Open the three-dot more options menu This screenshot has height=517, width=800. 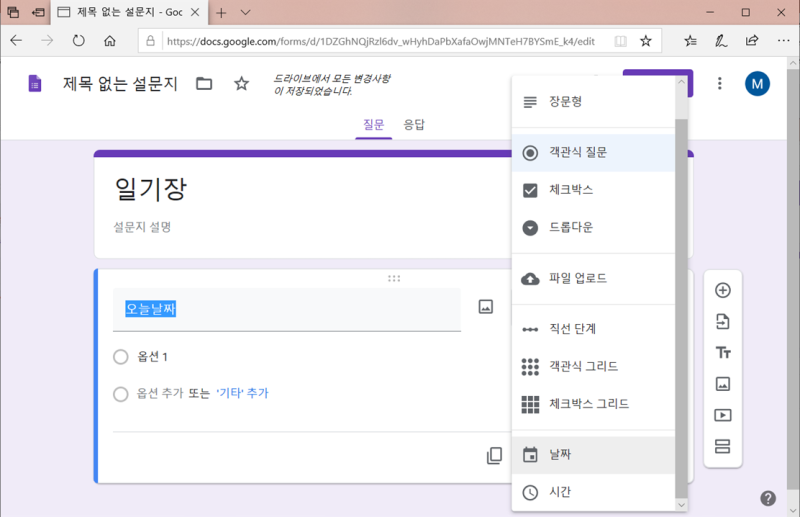coord(719,83)
